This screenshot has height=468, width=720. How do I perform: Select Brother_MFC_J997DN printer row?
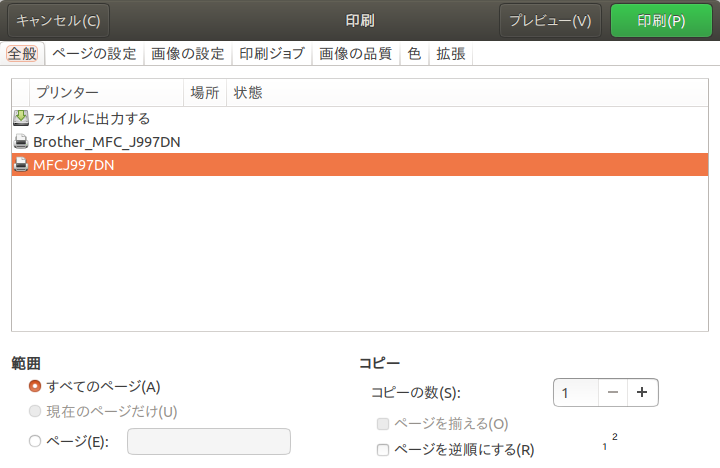(360, 141)
